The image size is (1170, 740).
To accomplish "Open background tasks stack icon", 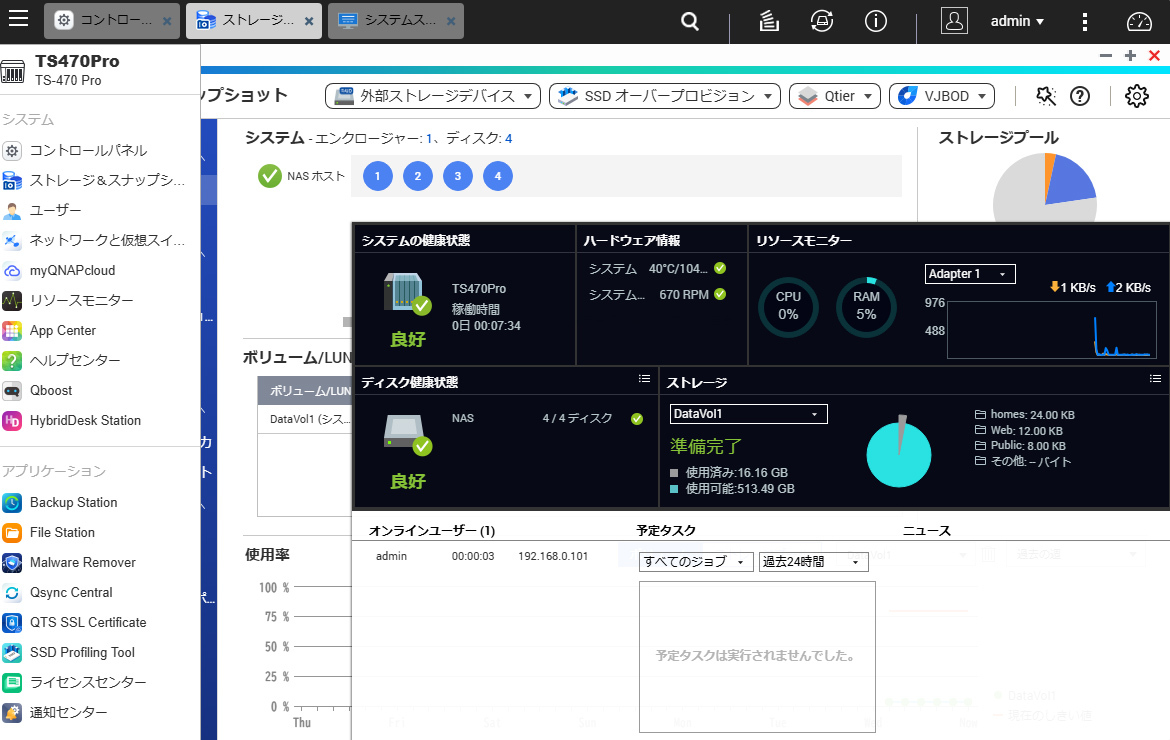I will (769, 22).
